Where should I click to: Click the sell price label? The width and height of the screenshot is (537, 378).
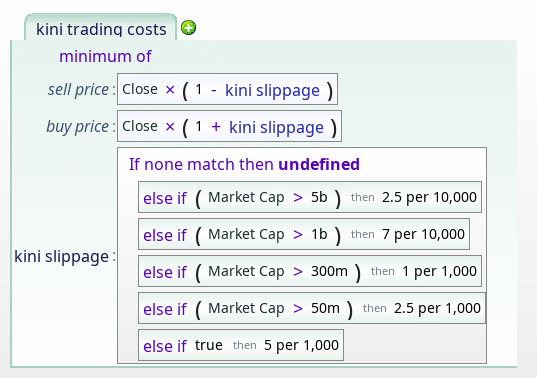(x=78, y=90)
